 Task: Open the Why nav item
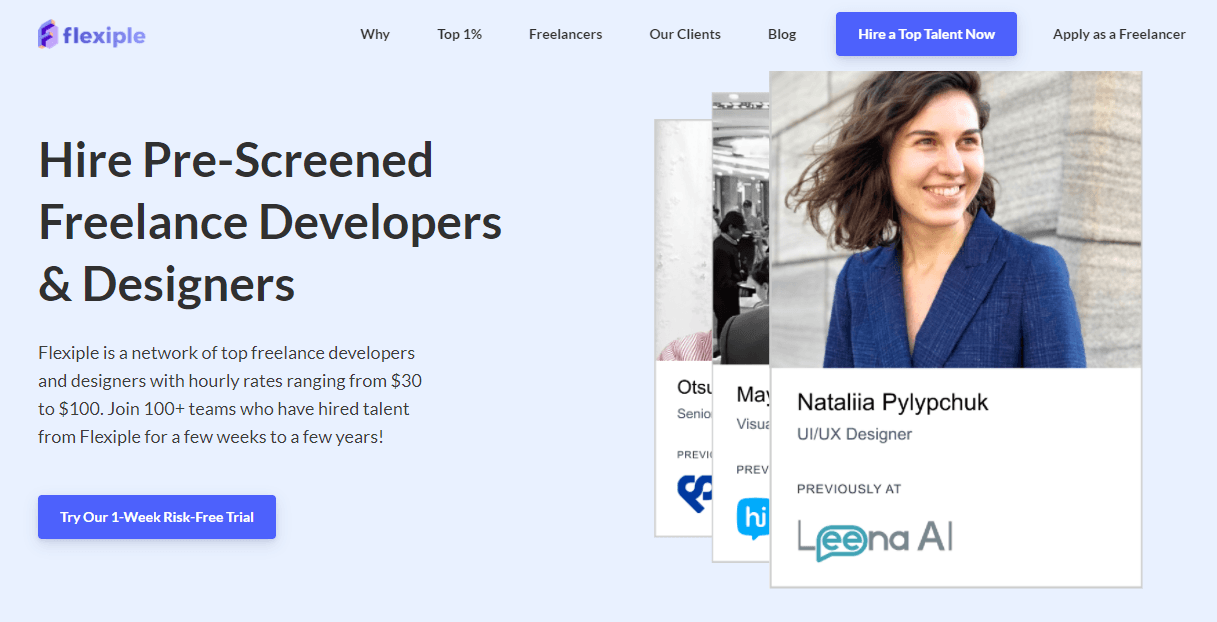(375, 34)
